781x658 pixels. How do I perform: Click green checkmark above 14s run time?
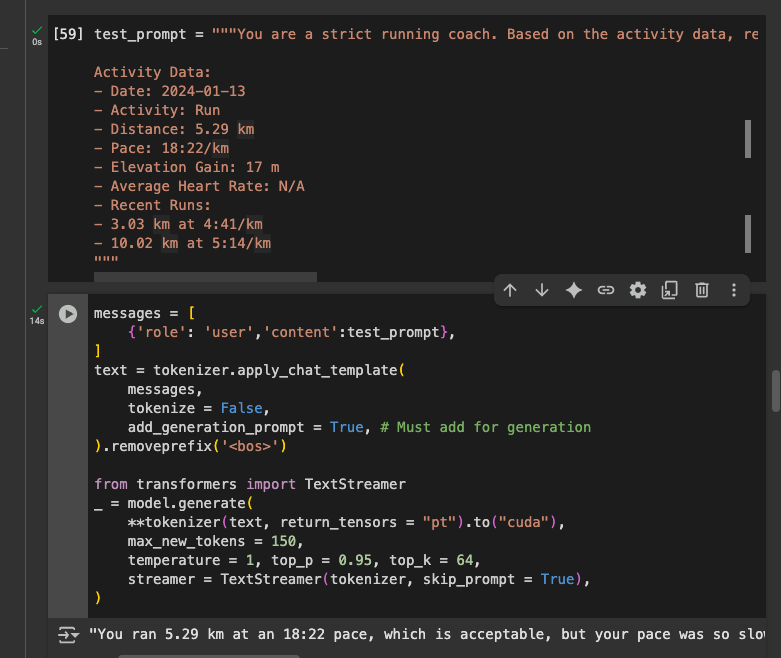[x=37, y=308]
